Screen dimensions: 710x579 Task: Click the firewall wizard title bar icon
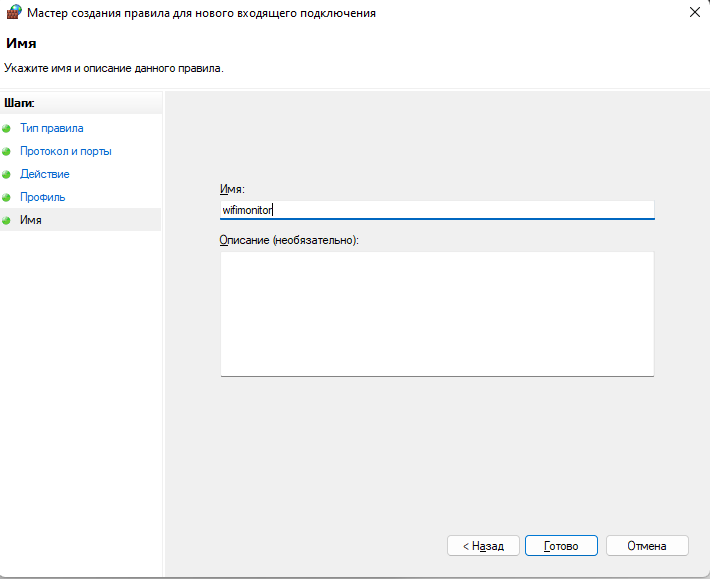tap(14, 12)
